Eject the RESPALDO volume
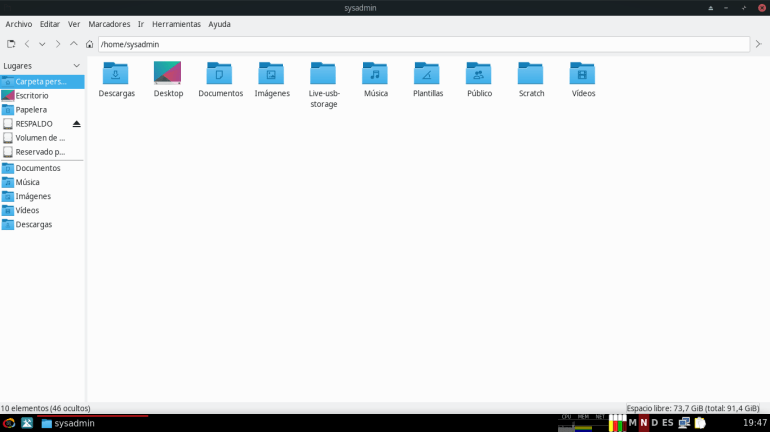770x432 pixels. point(77,124)
